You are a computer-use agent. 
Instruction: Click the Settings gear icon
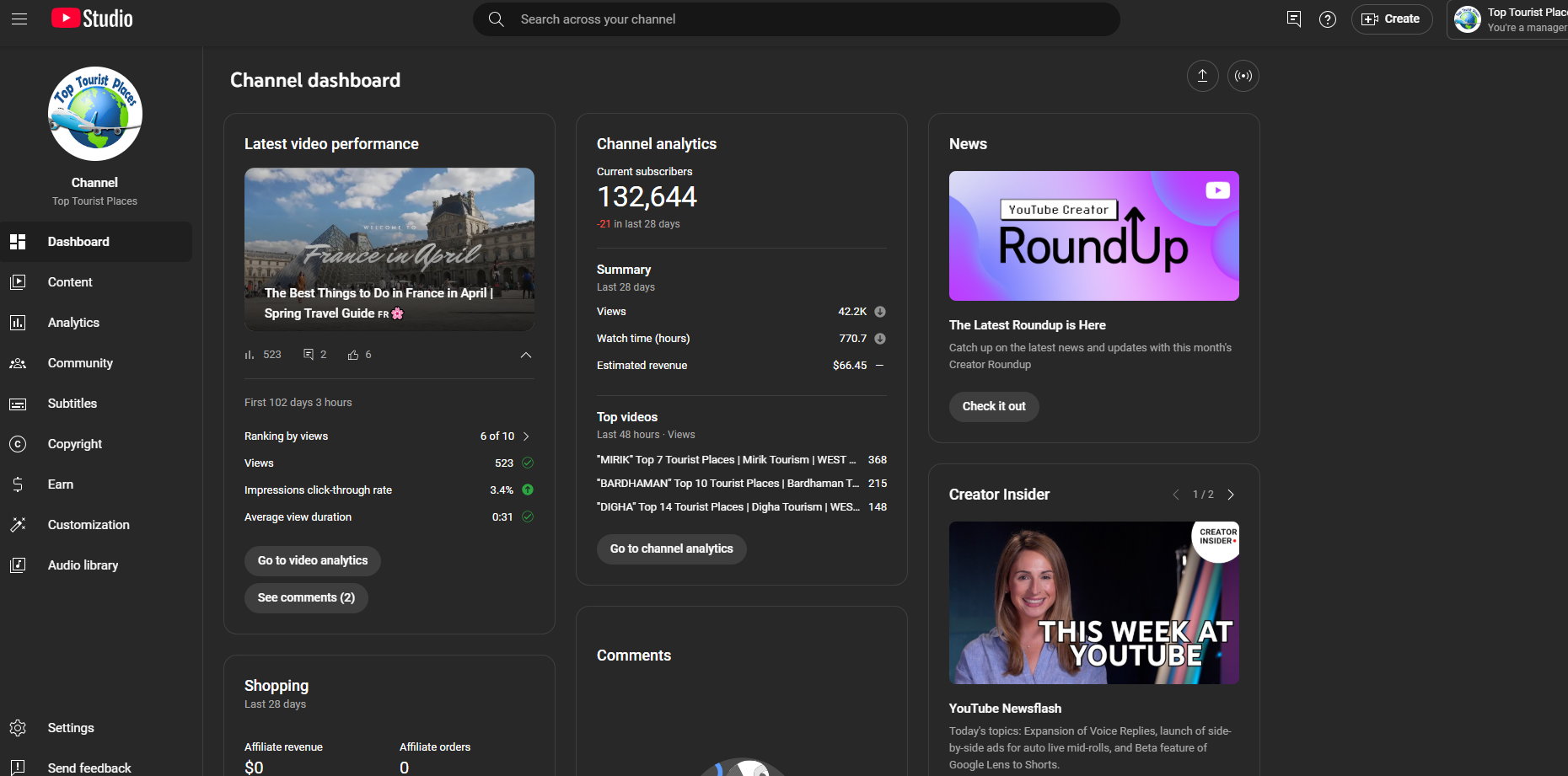click(x=18, y=728)
